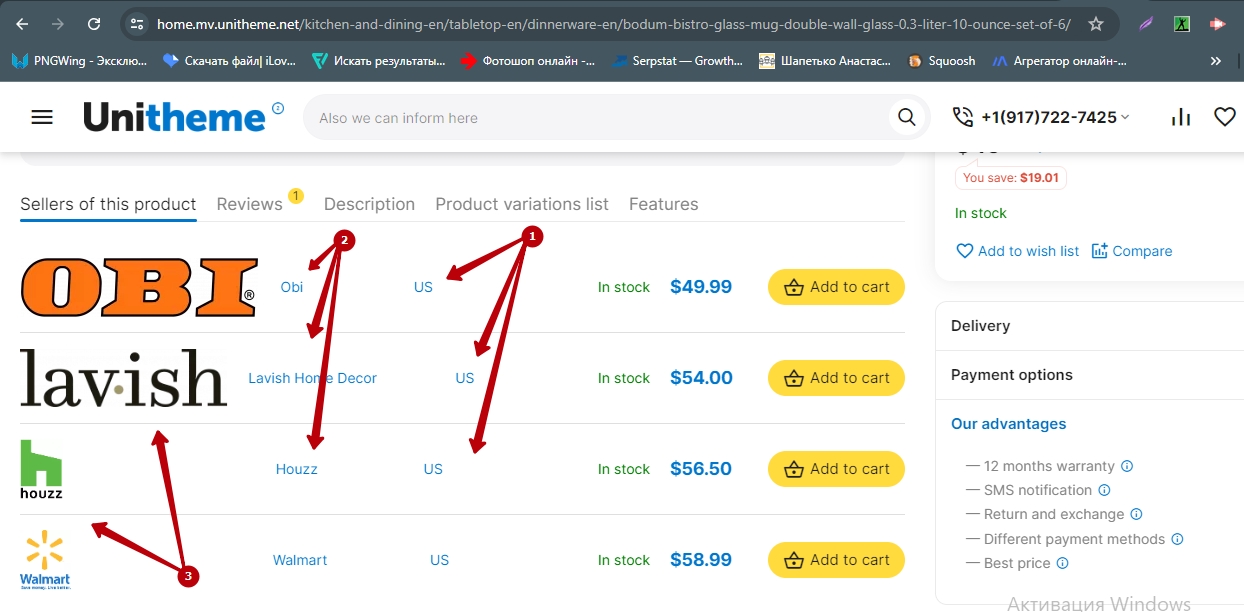
Task: Expand the Delivery section
Action: click(x=1090, y=326)
